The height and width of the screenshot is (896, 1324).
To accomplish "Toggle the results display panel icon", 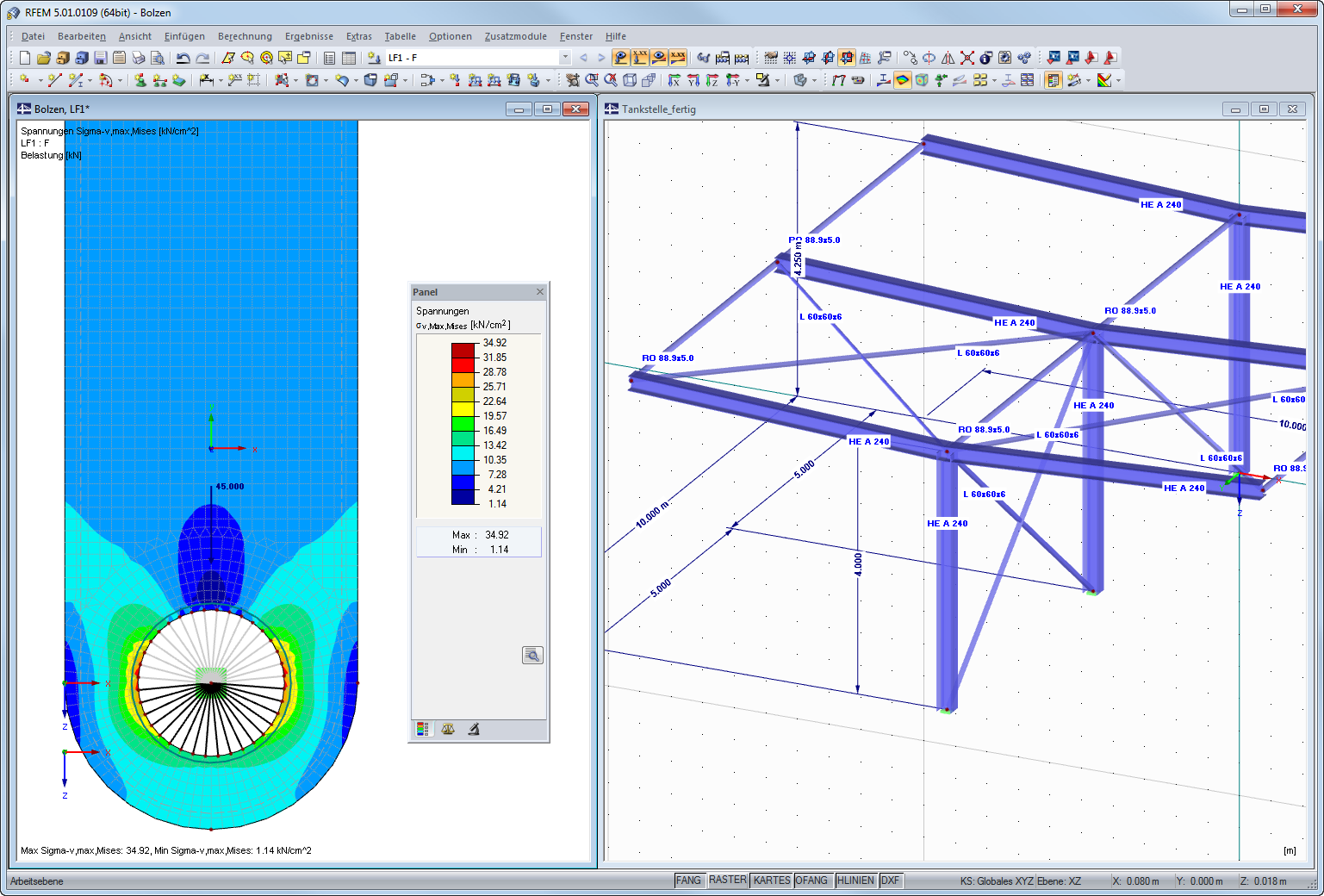I will point(1054,80).
